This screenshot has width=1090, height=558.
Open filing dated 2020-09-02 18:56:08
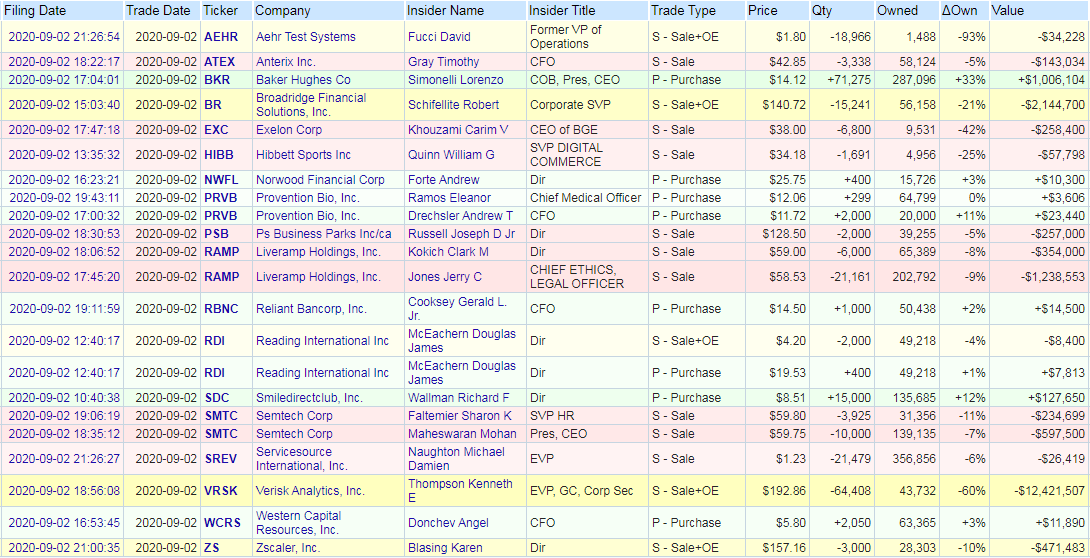pos(64,491)
